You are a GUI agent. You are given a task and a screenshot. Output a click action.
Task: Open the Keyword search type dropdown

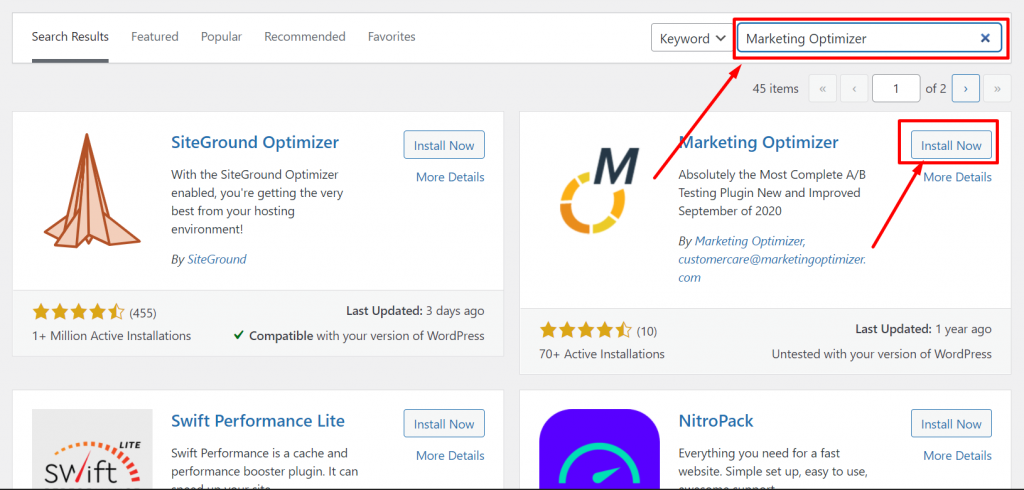coord(692,38)
